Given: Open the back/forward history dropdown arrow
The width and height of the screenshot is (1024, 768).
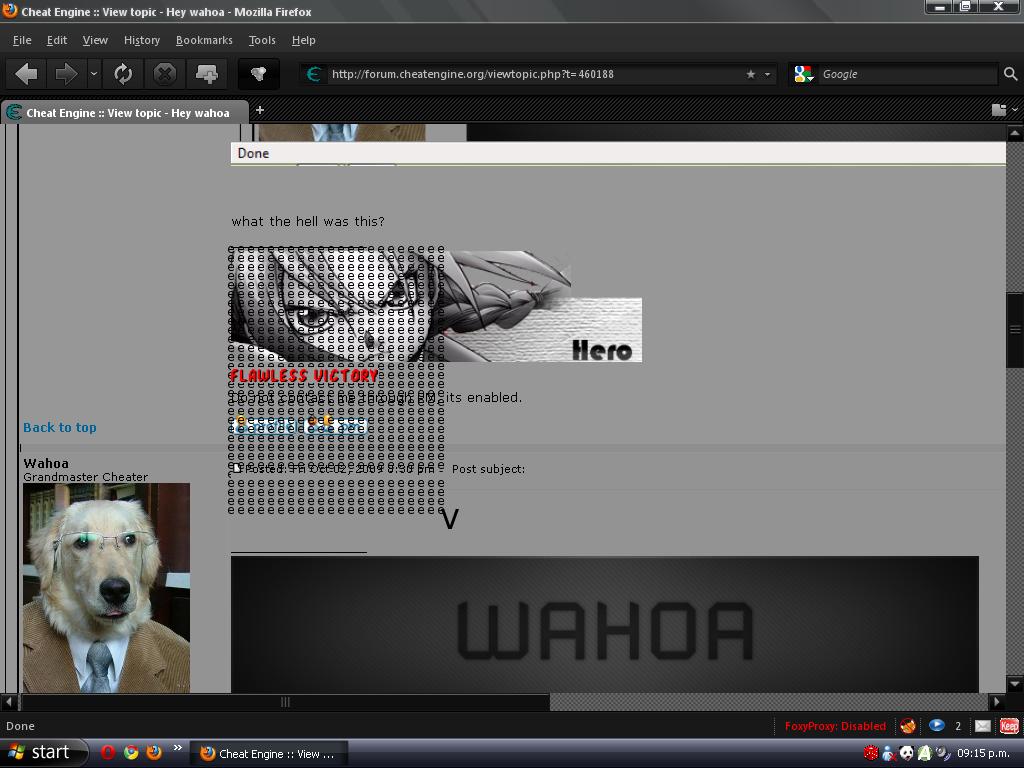Looking at the screenshot, I should (x=94, y=74).
